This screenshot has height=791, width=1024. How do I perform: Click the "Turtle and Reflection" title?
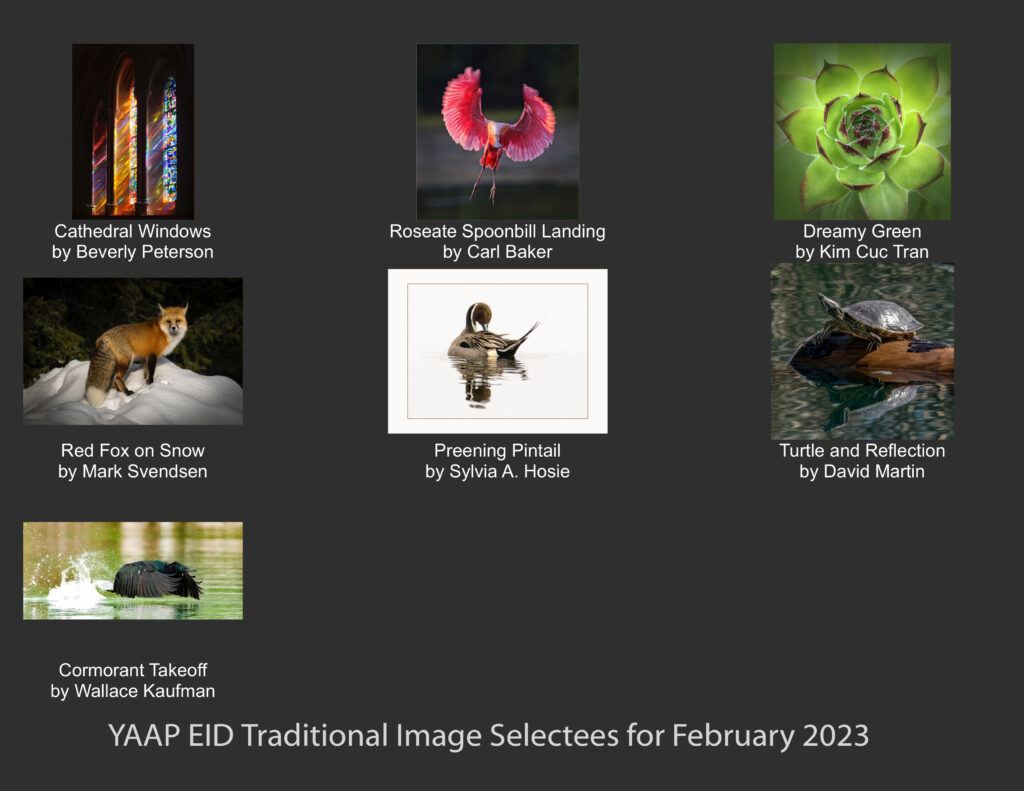(x=862, y=451)
